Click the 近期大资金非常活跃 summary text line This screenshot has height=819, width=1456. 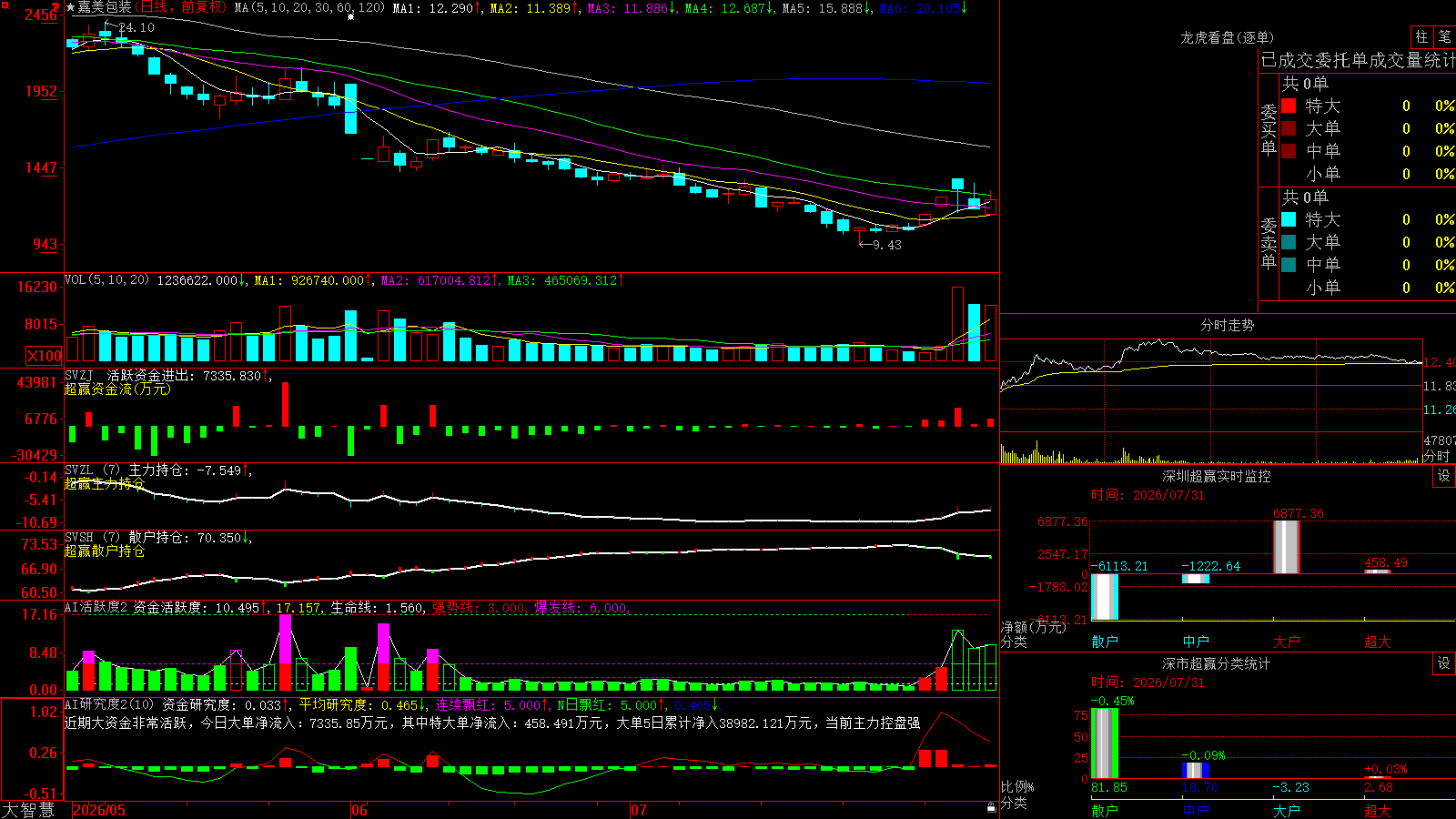pyautogui.click(x=492, y=723)
